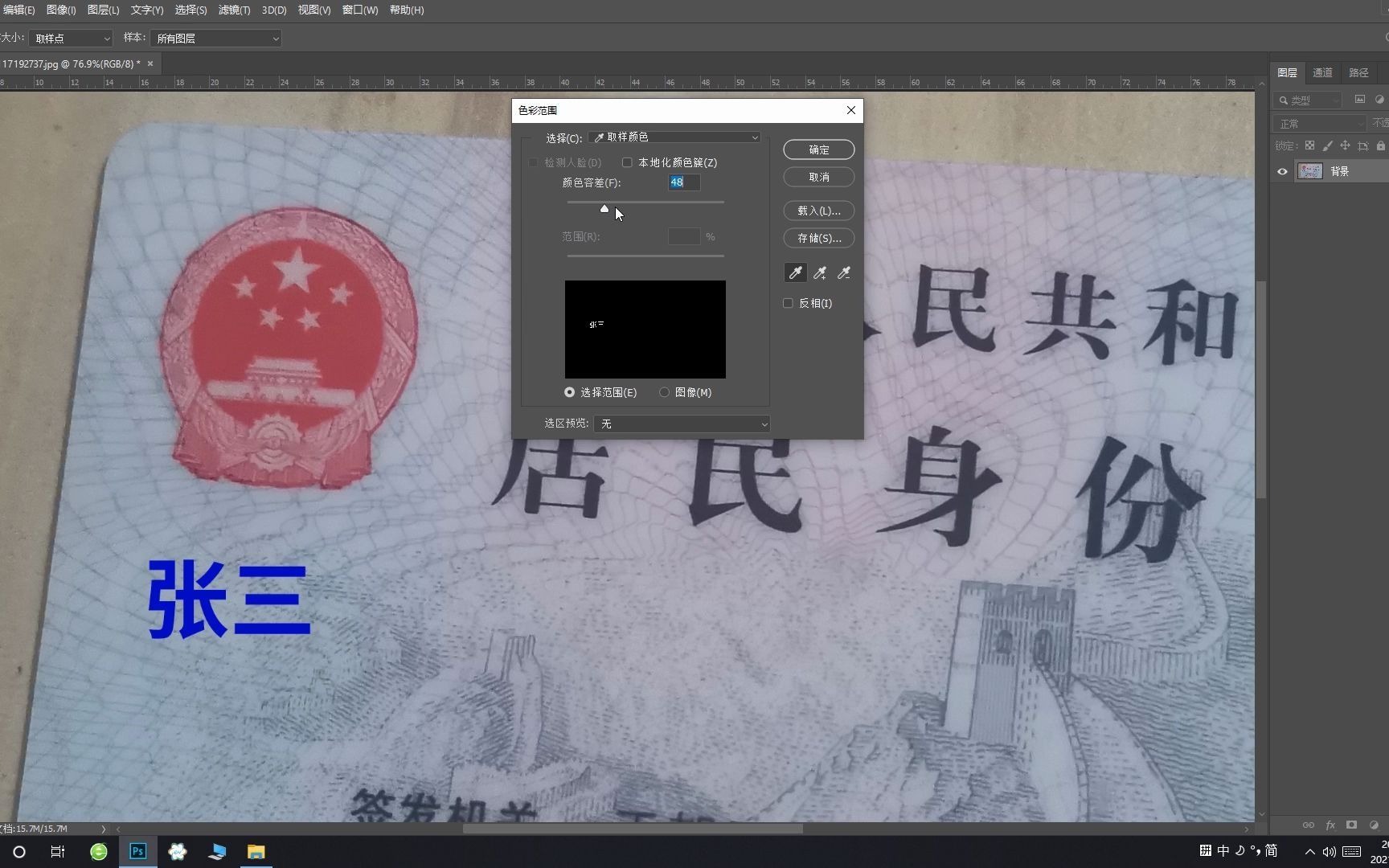
Task: Open the layer 类型 filter dropdown
Action: pos(1308,100)
